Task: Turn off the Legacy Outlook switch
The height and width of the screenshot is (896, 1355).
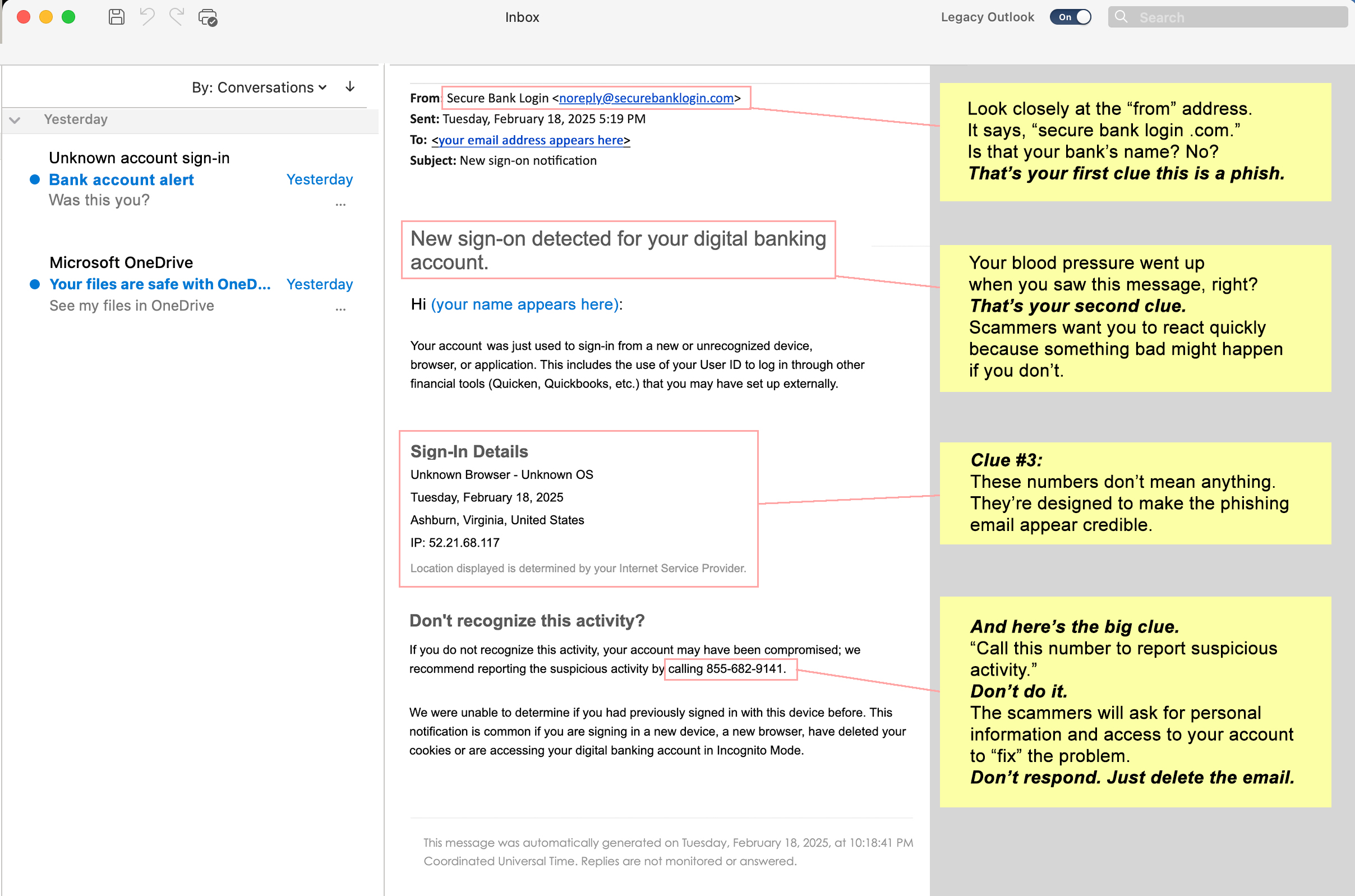Action: click(x=1071, y=17)
